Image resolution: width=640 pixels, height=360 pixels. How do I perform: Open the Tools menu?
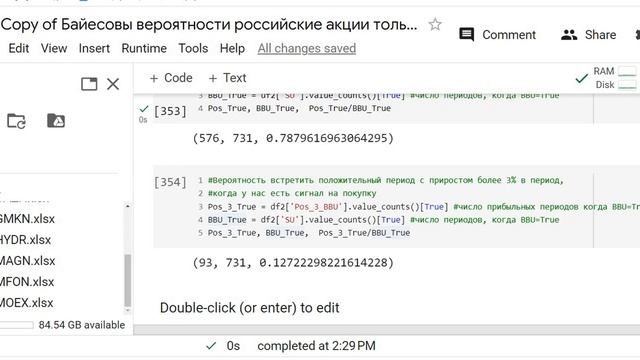(193, 48)
